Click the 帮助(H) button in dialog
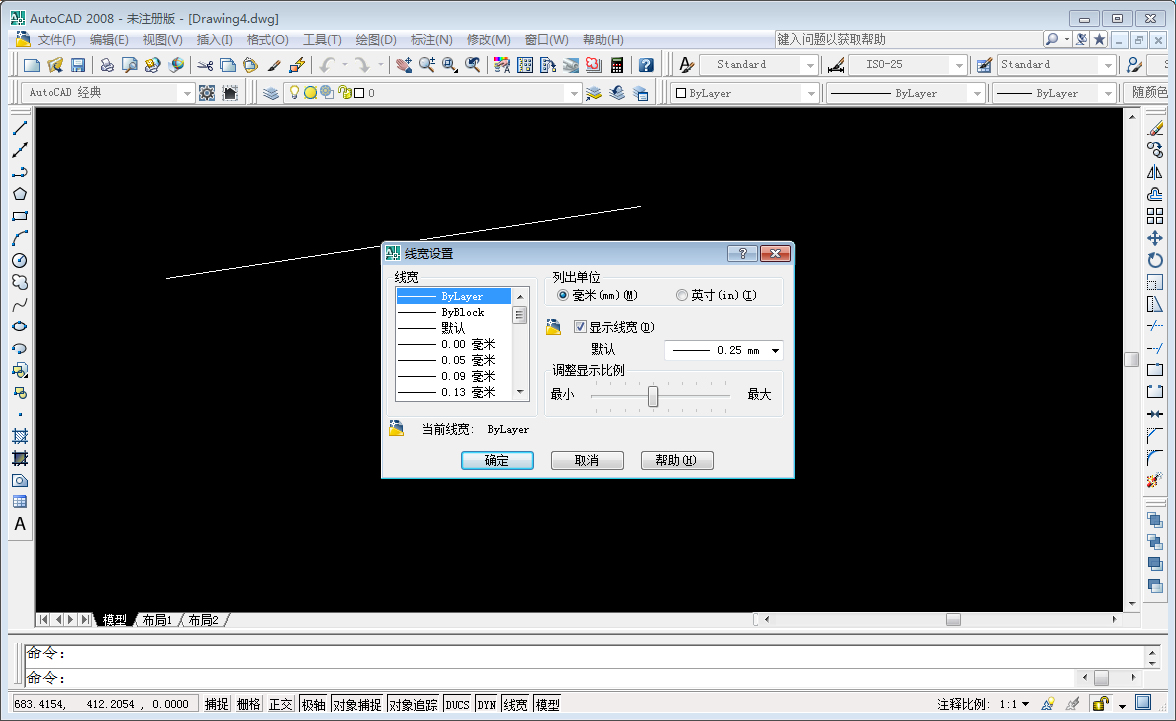 click(677, 460)
